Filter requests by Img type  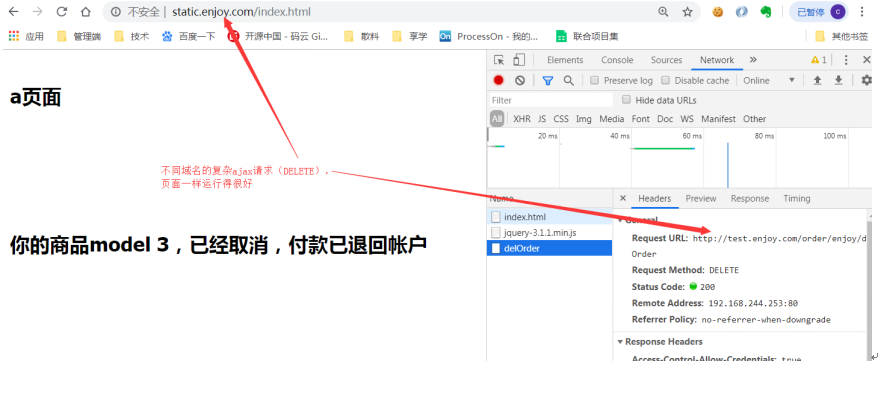click(584, 118)
